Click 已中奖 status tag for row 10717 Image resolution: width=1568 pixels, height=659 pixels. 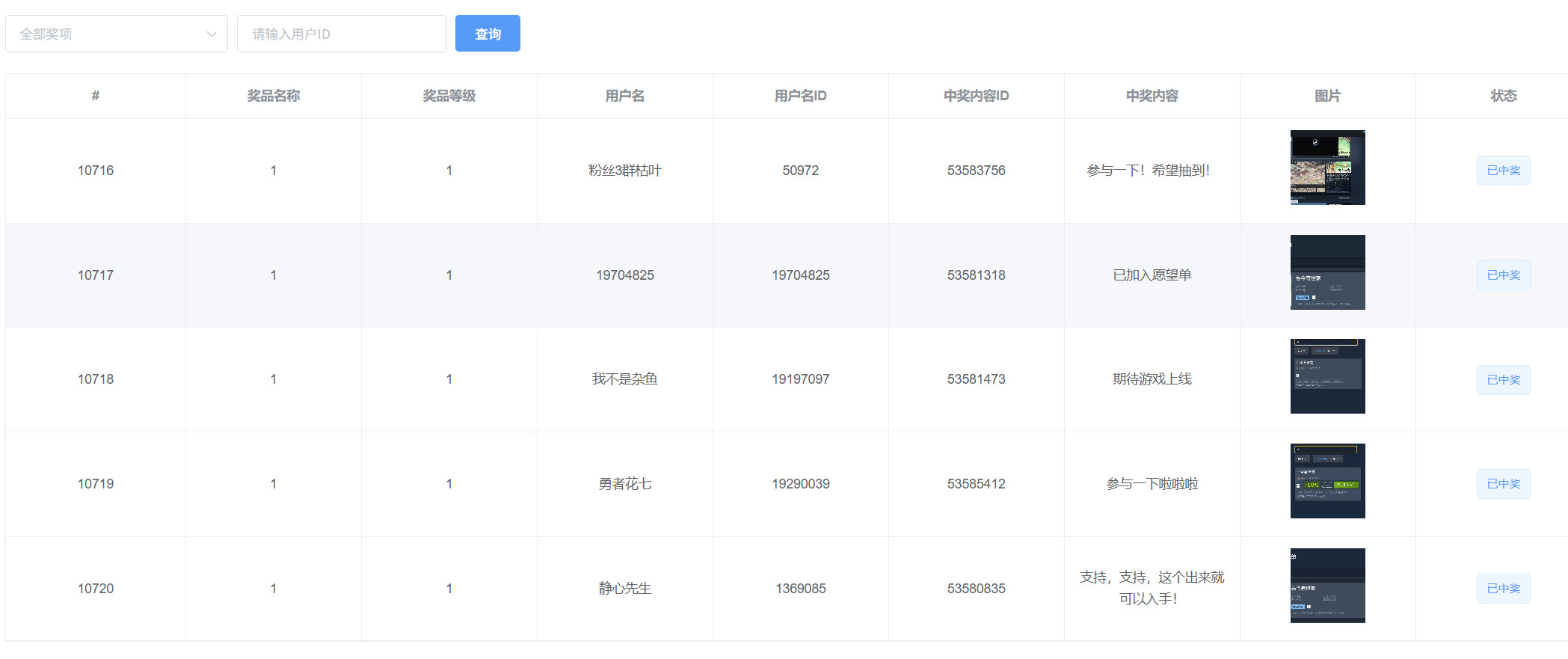tap(1503, 275)
